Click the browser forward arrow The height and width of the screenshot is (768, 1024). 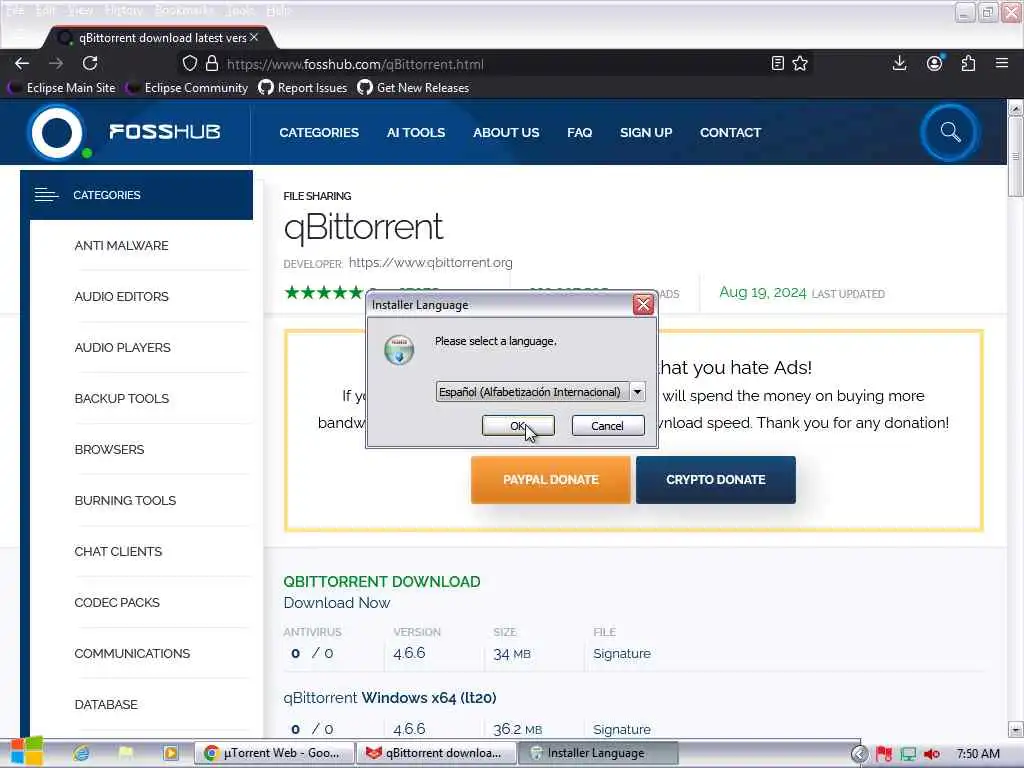(x=56, y=63)
